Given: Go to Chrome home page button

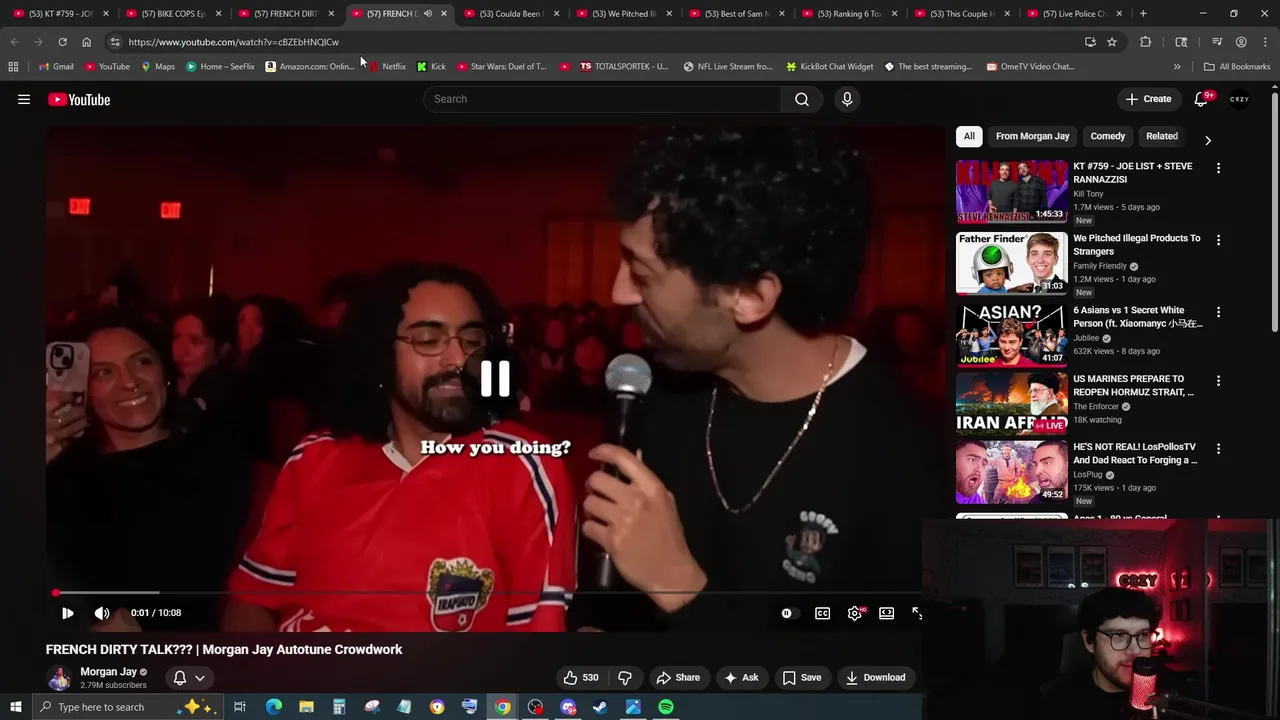Looking at the screenshot, I should coord(86,42).
